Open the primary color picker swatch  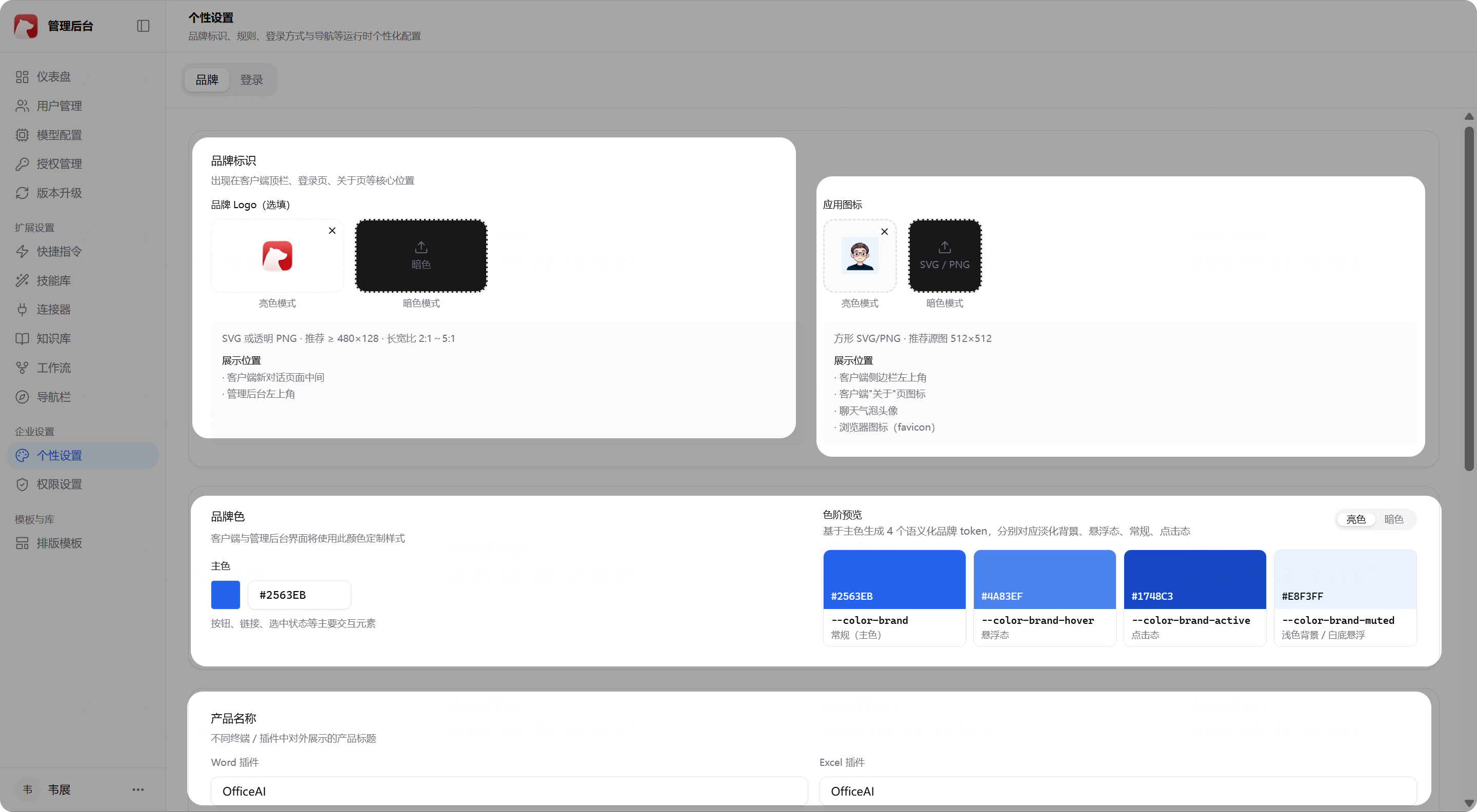click(225, 595)
